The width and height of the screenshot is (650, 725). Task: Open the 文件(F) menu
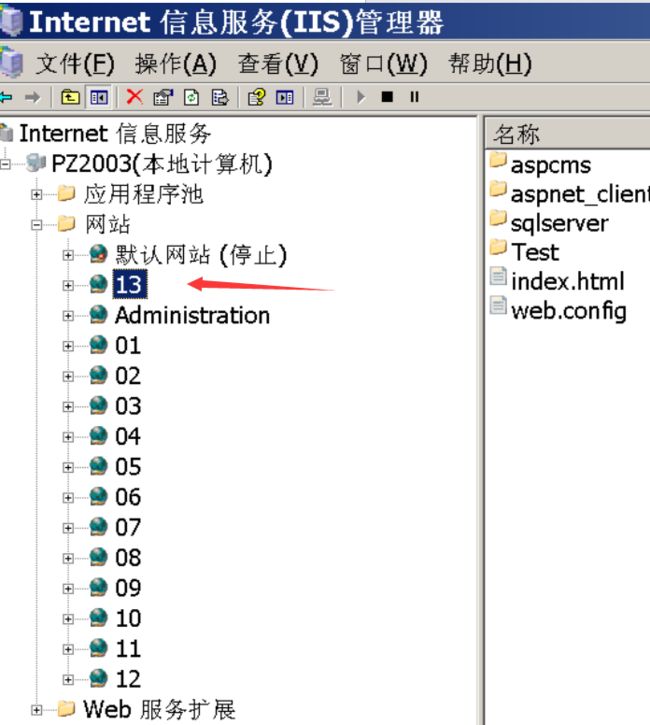[x=75, y=64]
